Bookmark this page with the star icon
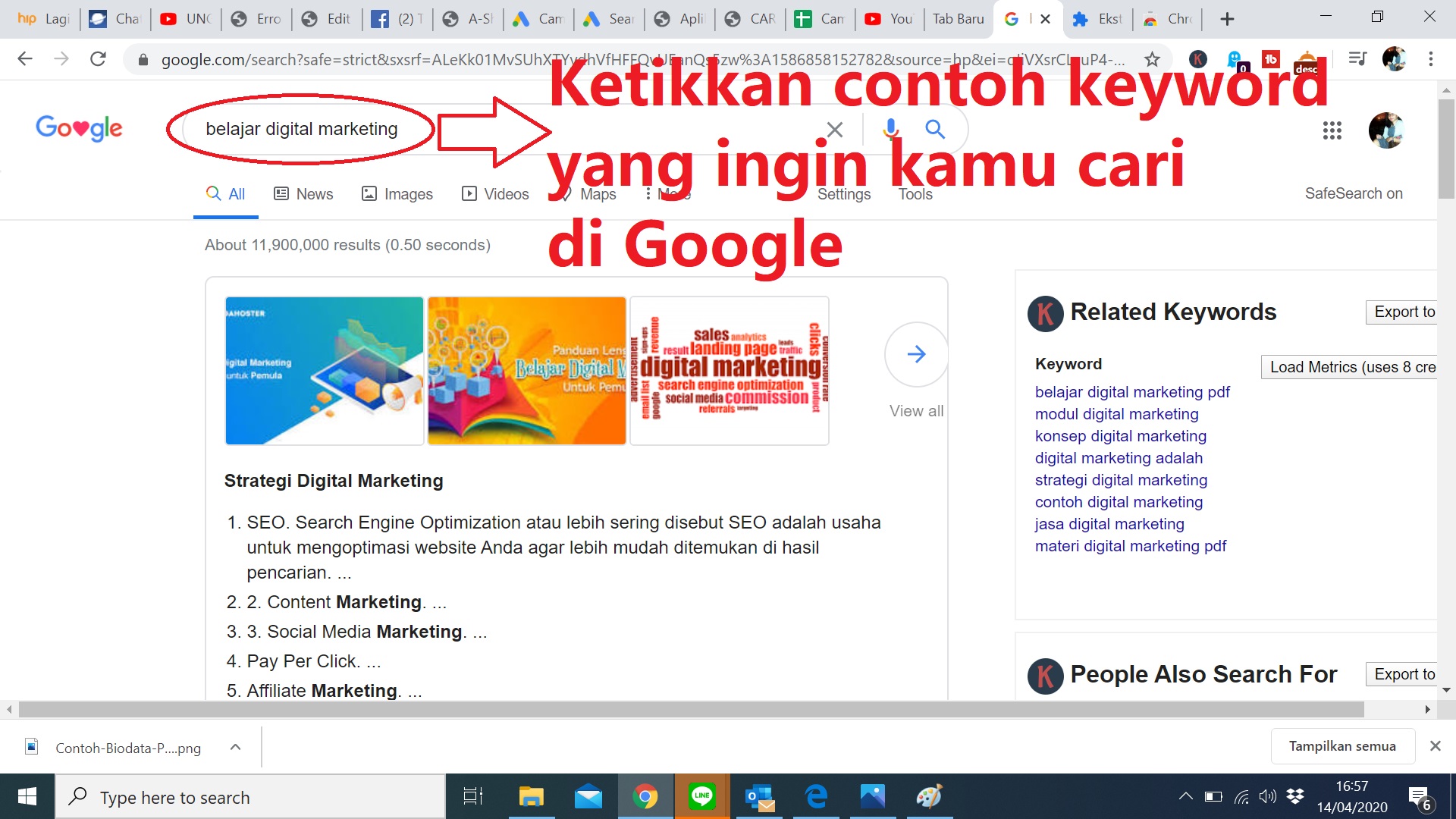 point(1152,59)
